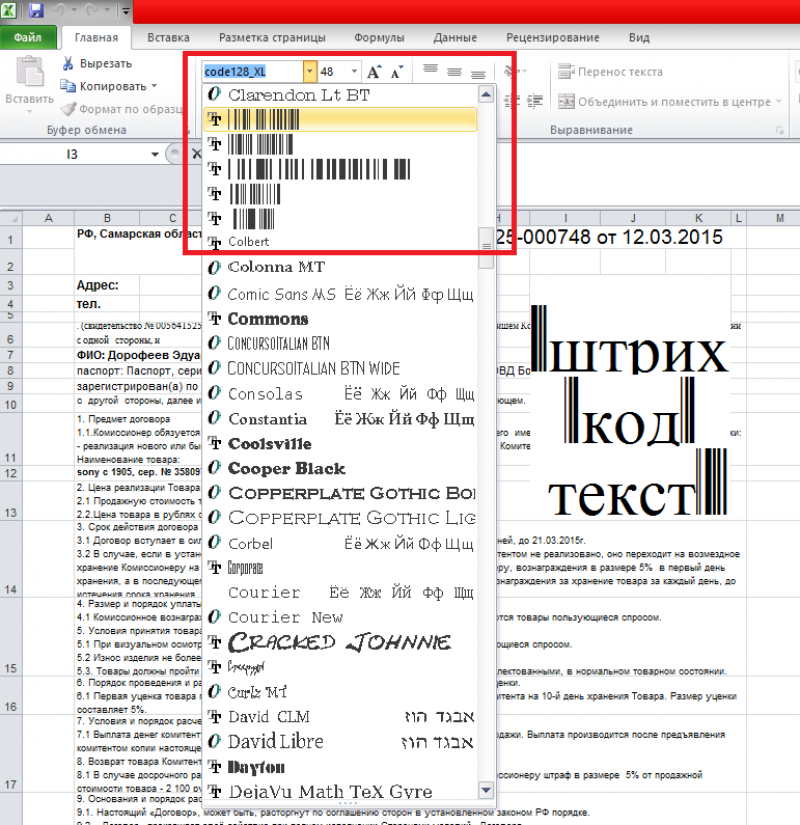The height and width of the screenshot is (825, 800).
Task: Expand the Копировать dropdown arrow
Action: [x=154, y=86]
